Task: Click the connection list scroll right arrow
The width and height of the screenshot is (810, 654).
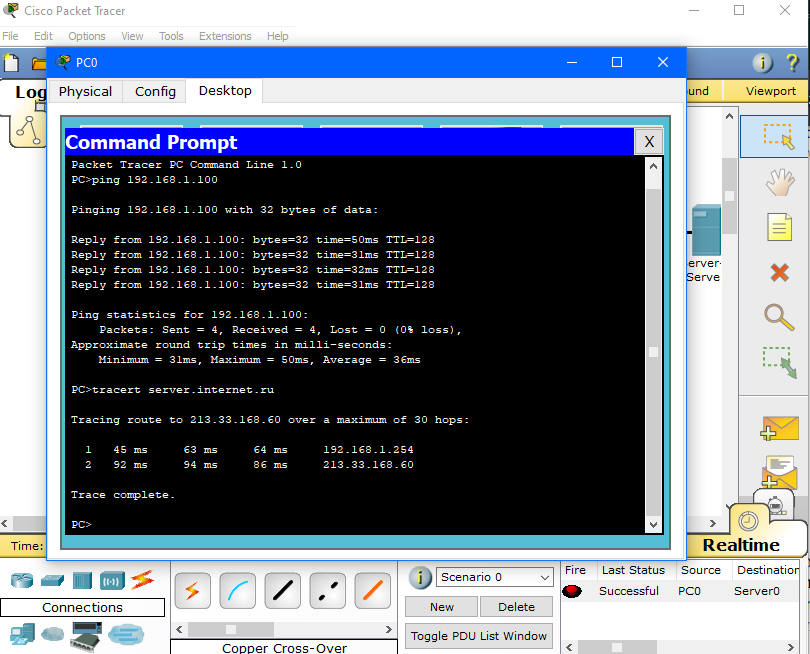Action: click(x=388, y=629)
